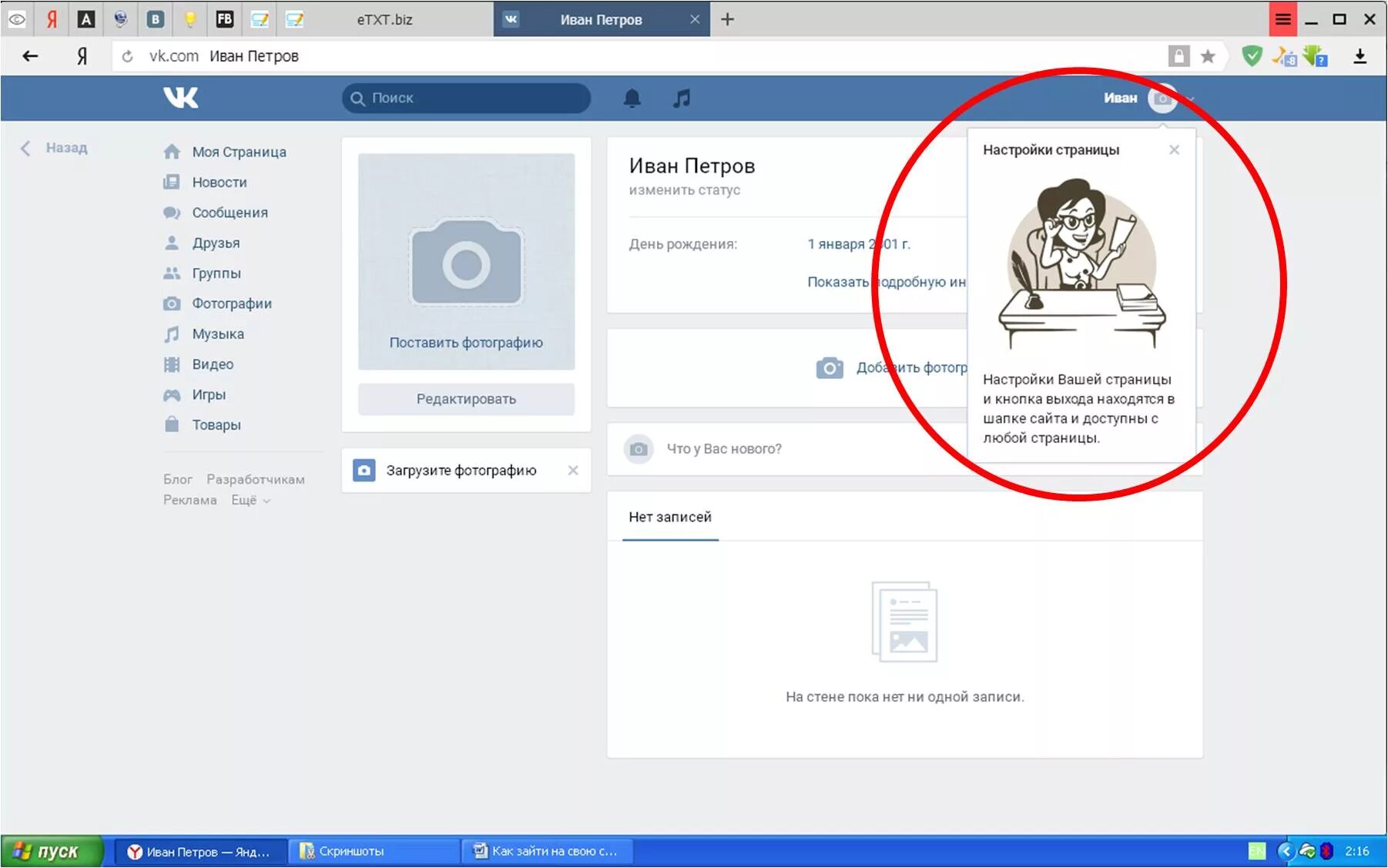Screen dimensions: 1388x868
Task: Open a new browser tab with plus
Action: click(727, 19)
